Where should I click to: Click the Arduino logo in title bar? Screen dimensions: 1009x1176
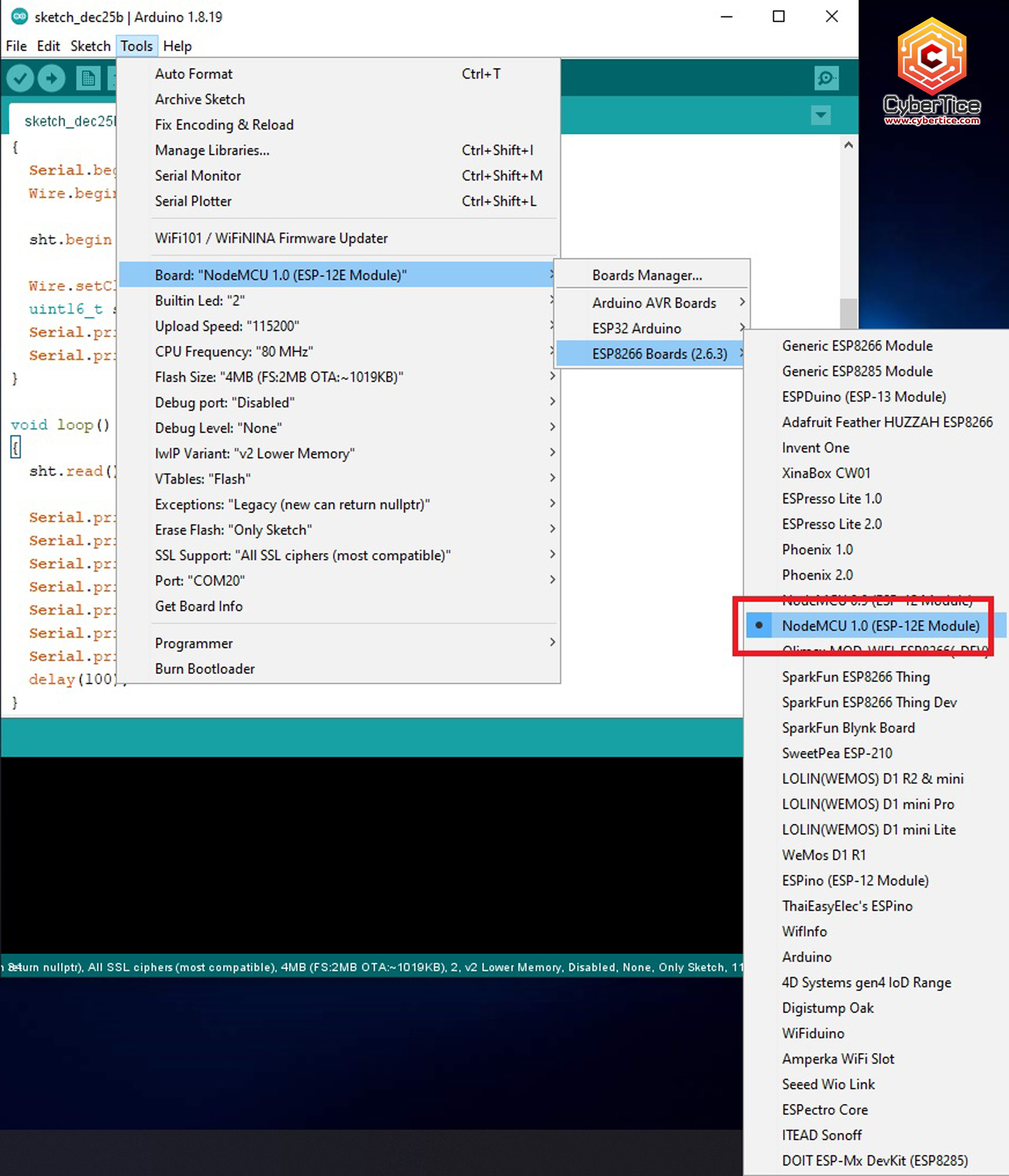click(20, 17)
